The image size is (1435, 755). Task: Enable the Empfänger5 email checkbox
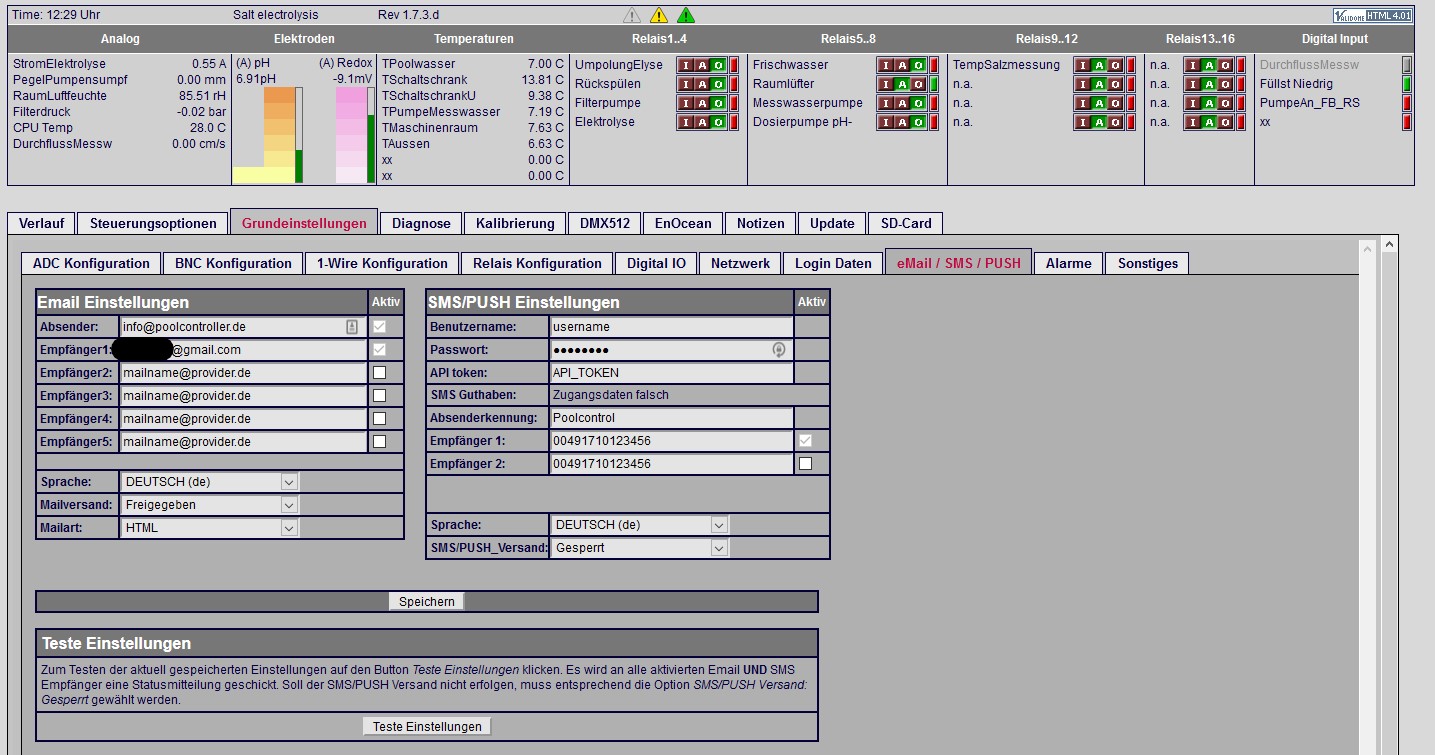(379, 441)
